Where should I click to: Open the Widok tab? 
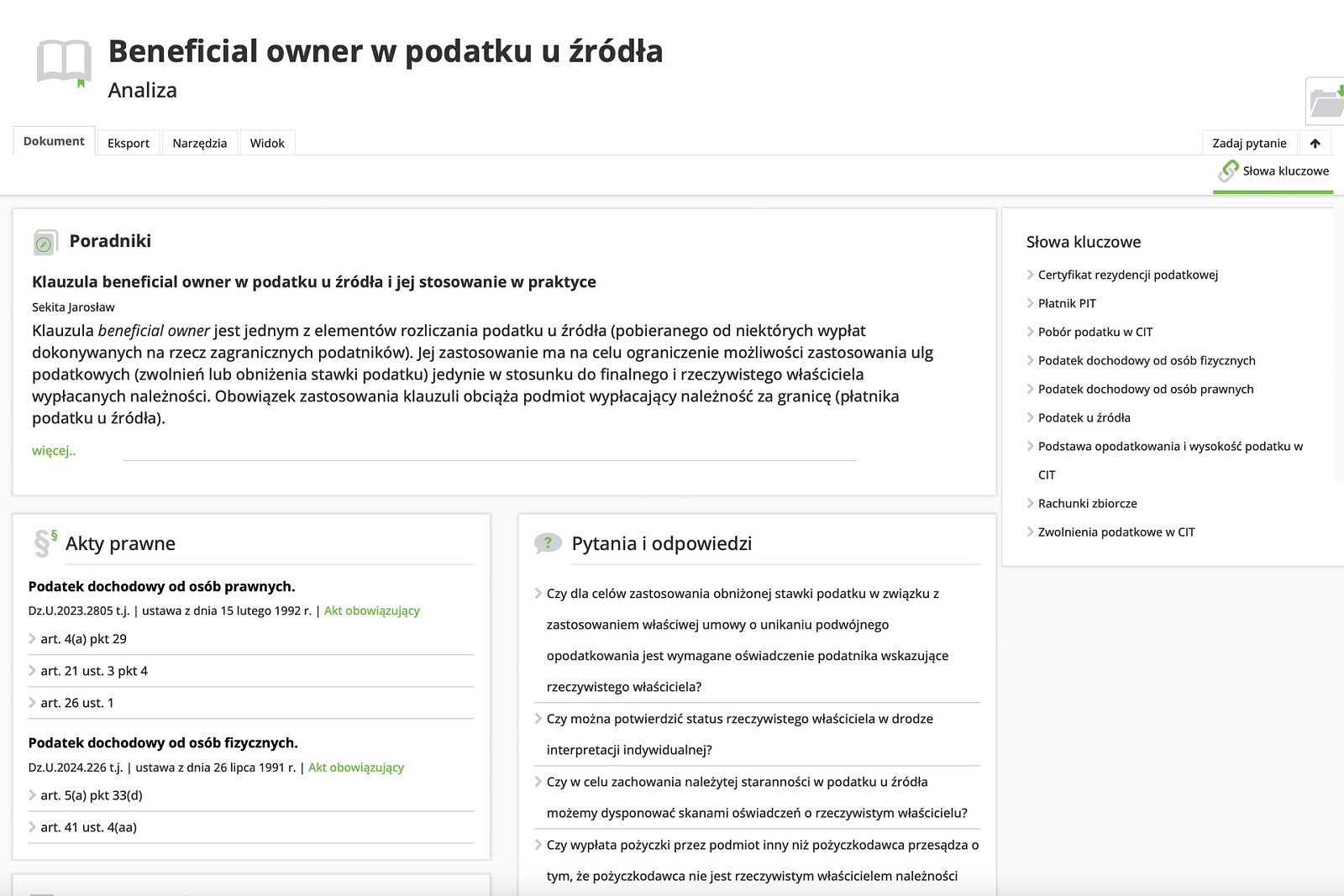coord(267,144)
